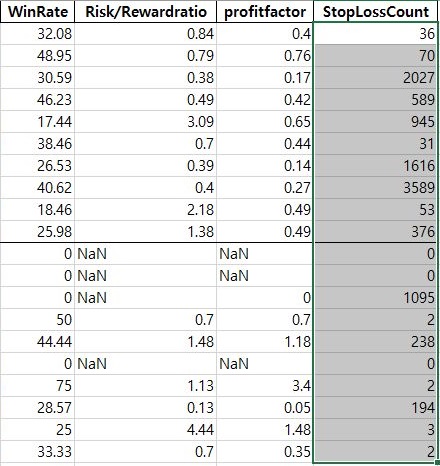Image resolution: width=440 pixels, height=466 pixels.
Task: Click StopLossCount cell 3589
Action: (375, 188)
